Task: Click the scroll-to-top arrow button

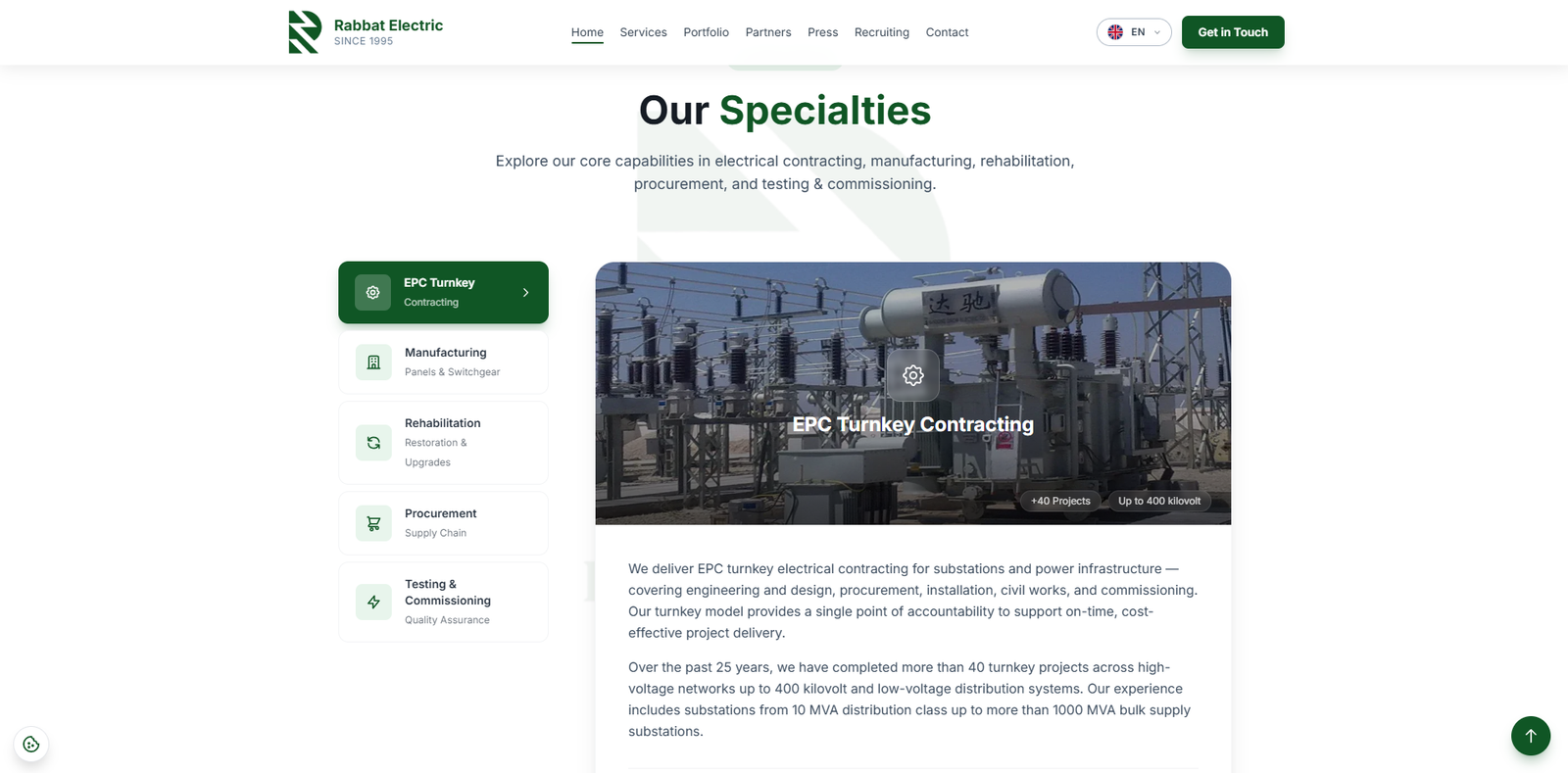Action: [x=1531, y=736]
